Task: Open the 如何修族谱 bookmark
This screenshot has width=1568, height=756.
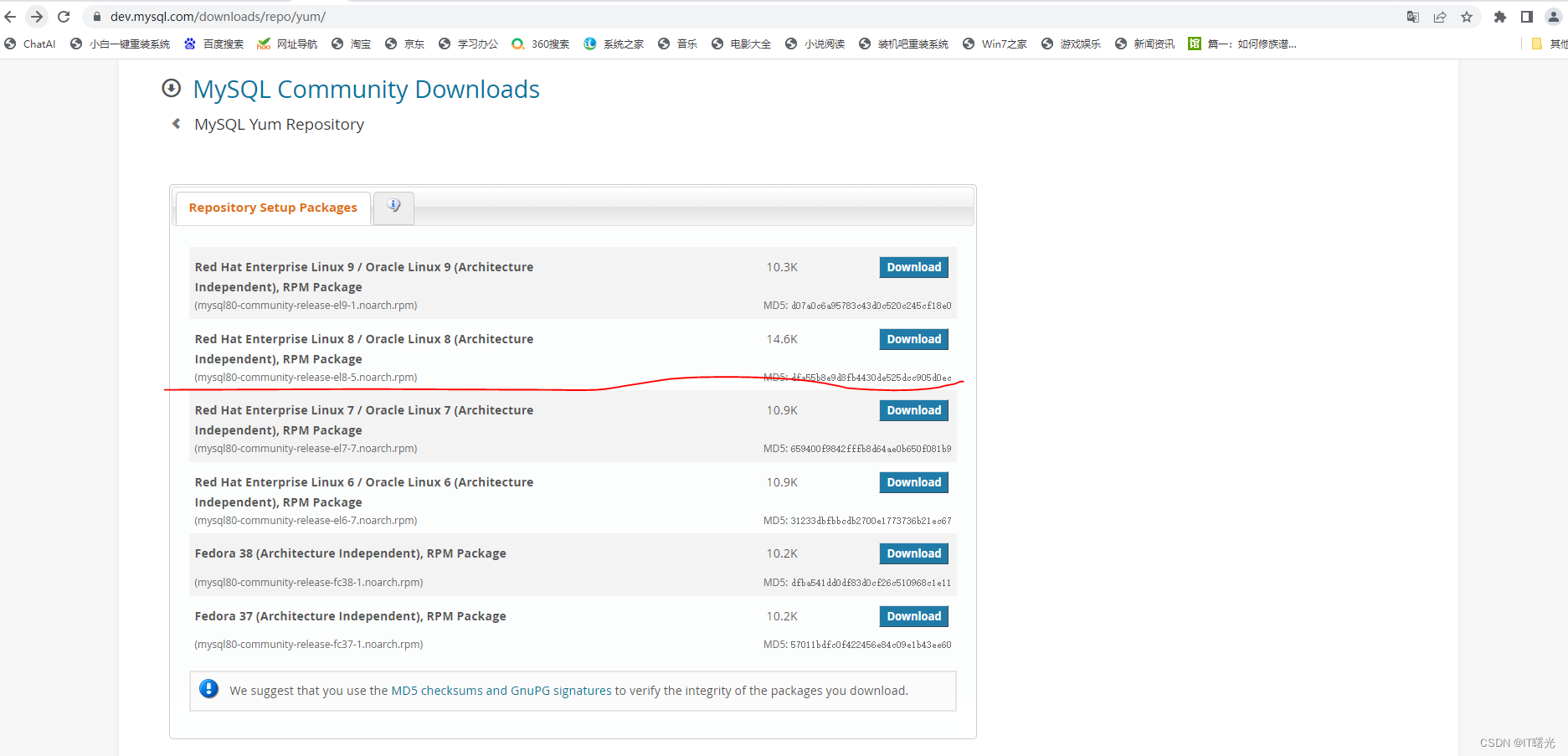Action: pos(1242,44)
